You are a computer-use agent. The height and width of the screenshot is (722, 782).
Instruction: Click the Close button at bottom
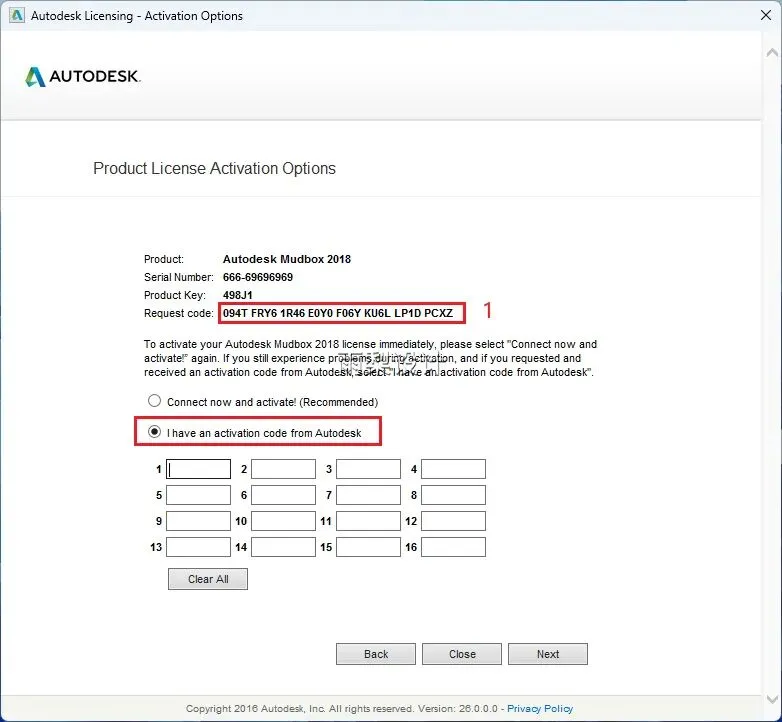(x=462, y=654)
